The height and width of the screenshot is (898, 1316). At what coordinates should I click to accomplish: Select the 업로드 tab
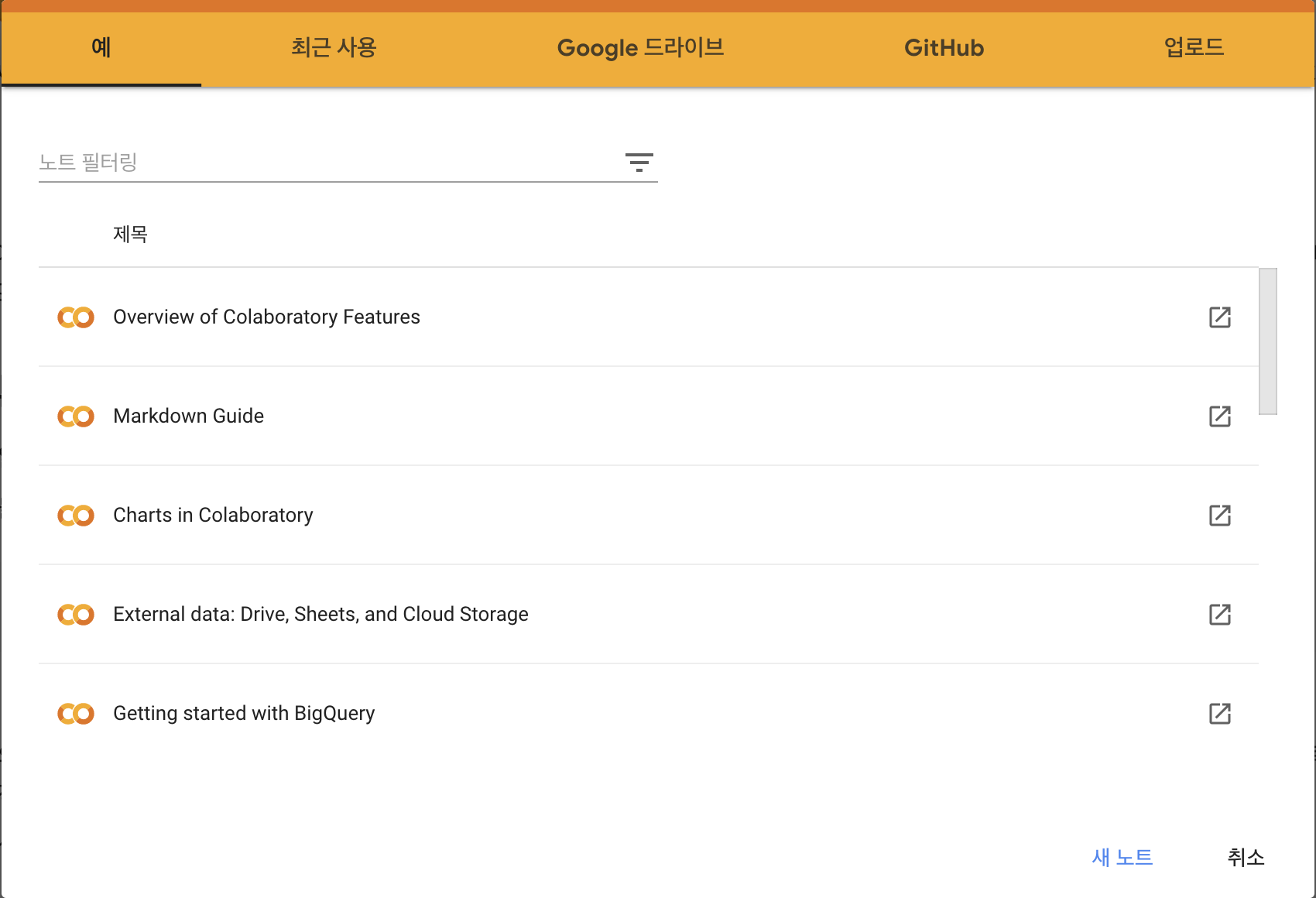pyautogui.click(x=1194, y=48)
